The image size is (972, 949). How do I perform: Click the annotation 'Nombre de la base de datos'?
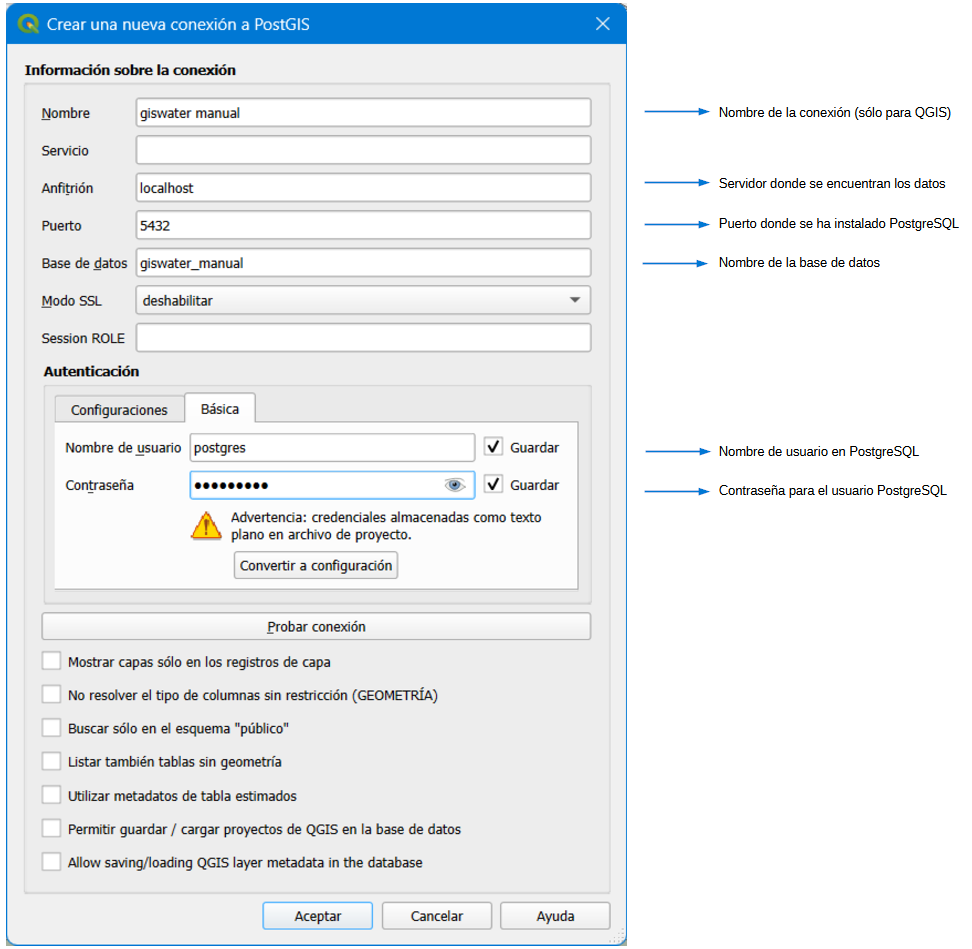(x=799, y=263)
